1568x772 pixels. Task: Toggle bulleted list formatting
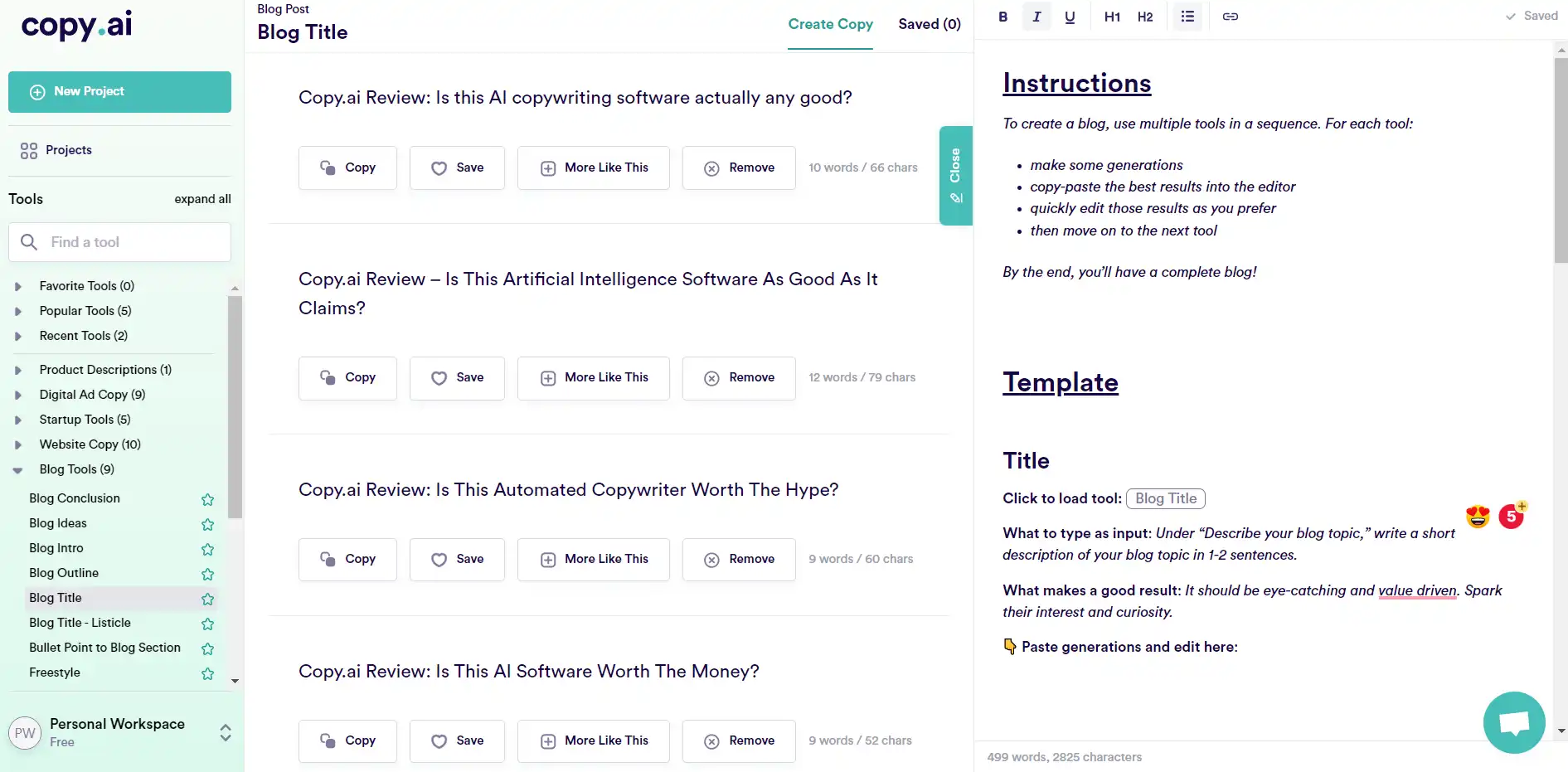1187,17
